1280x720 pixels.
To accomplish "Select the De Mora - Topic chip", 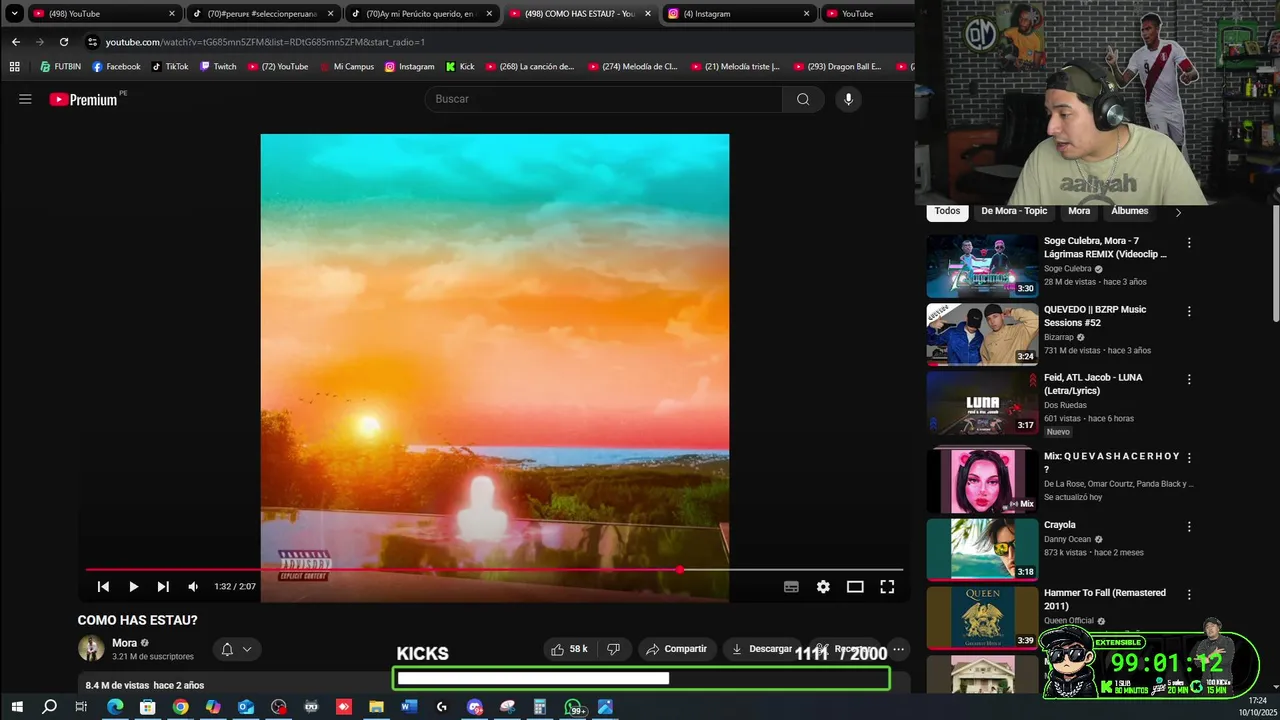I will click(1014, 211).
